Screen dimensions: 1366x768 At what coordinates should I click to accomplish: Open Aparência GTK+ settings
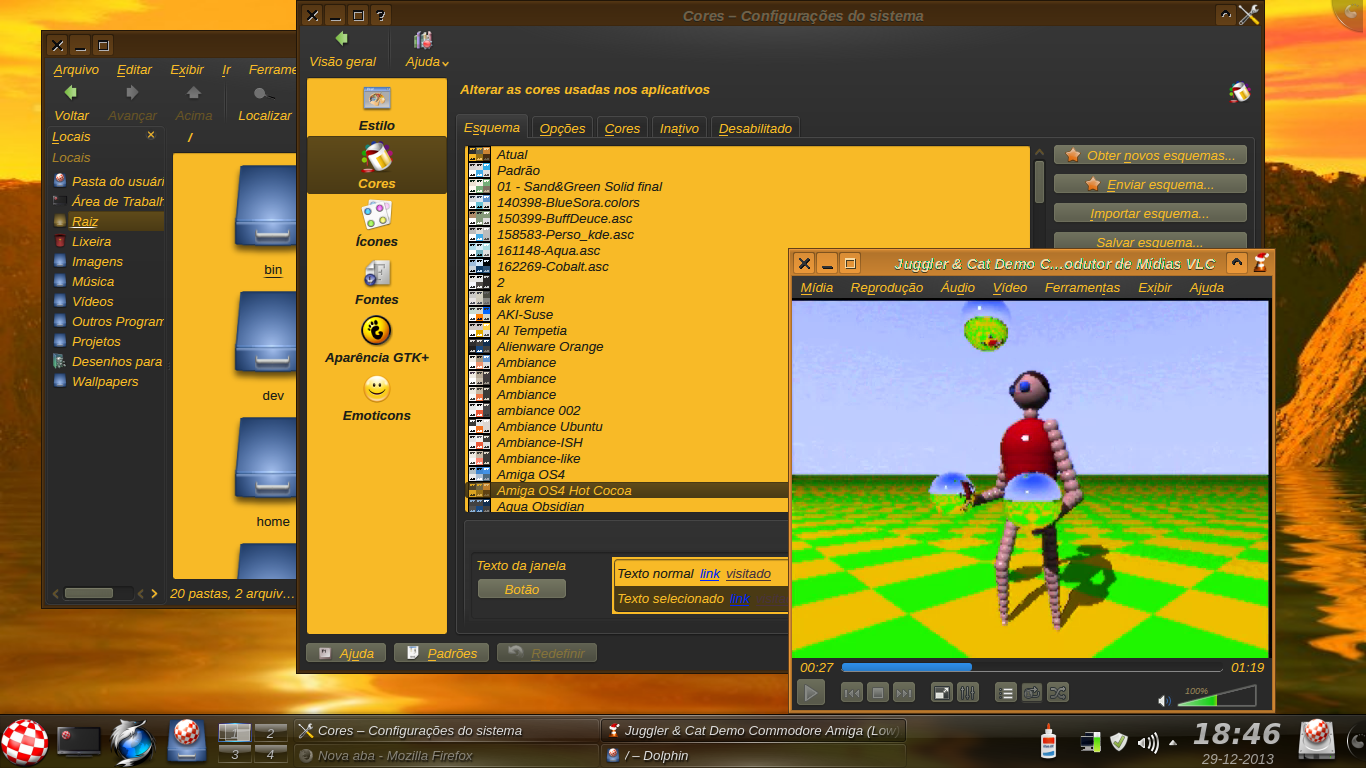[377, 340]
